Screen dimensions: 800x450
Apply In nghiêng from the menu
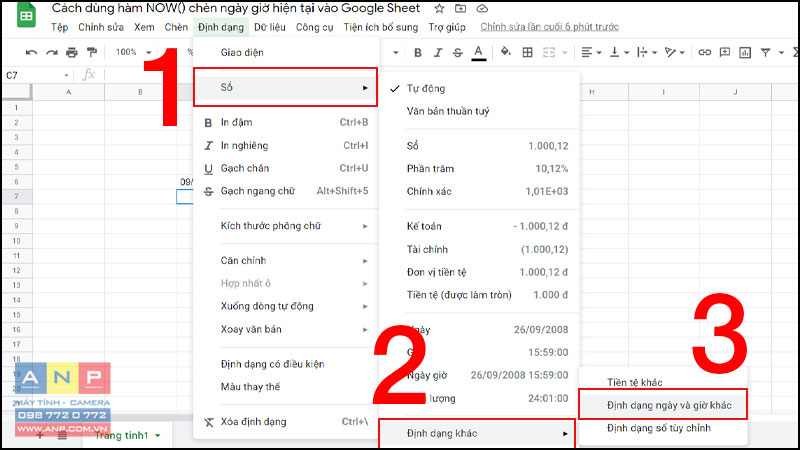click(286, 145)
